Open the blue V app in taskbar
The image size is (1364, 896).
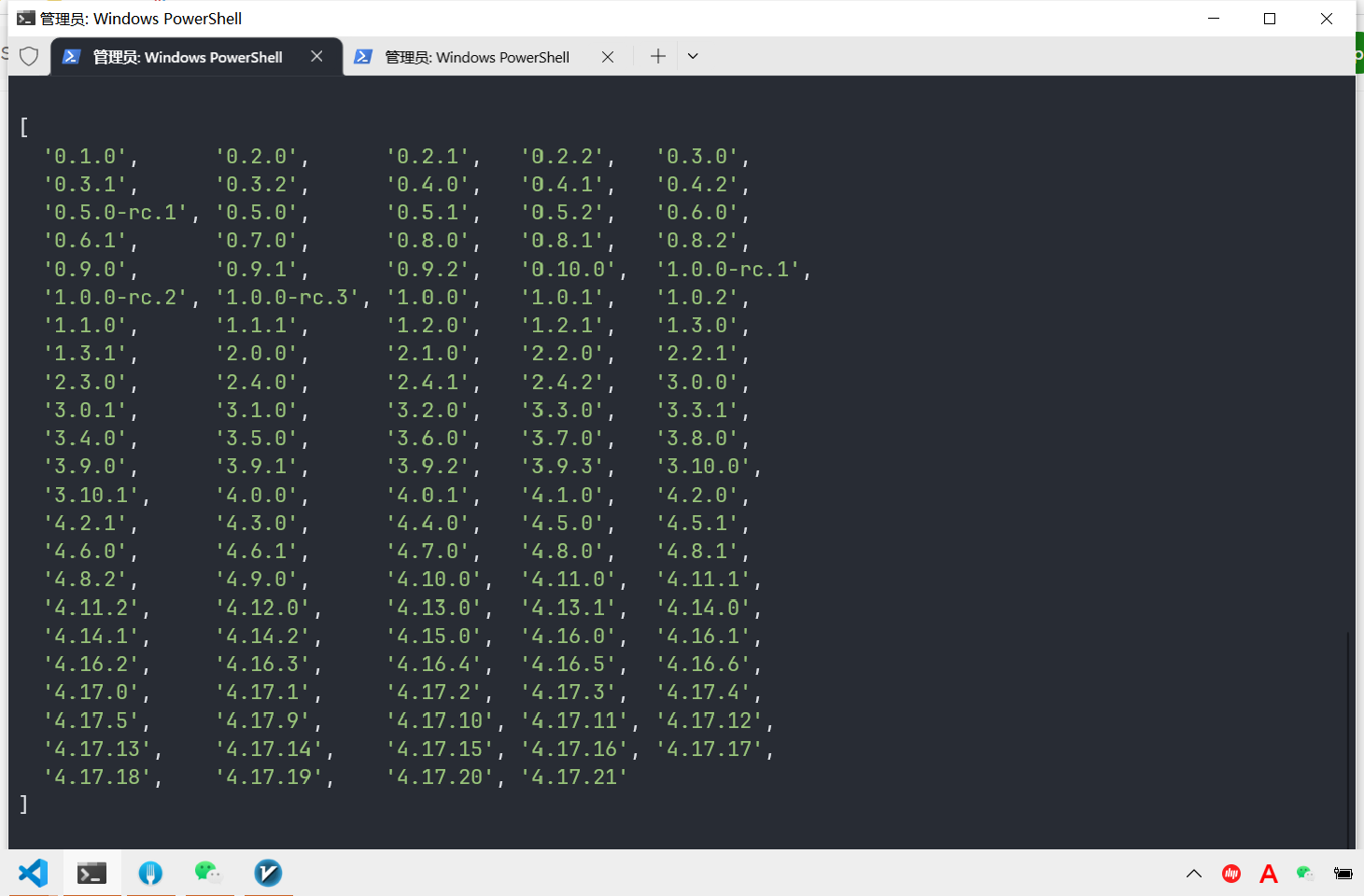(268, 873)
